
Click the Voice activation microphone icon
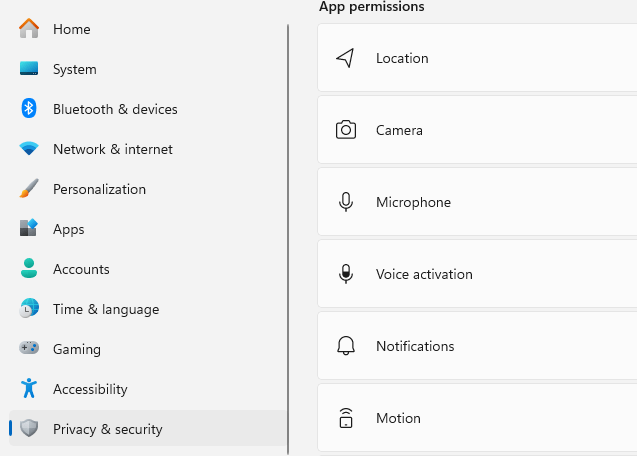tap(346, 274)
